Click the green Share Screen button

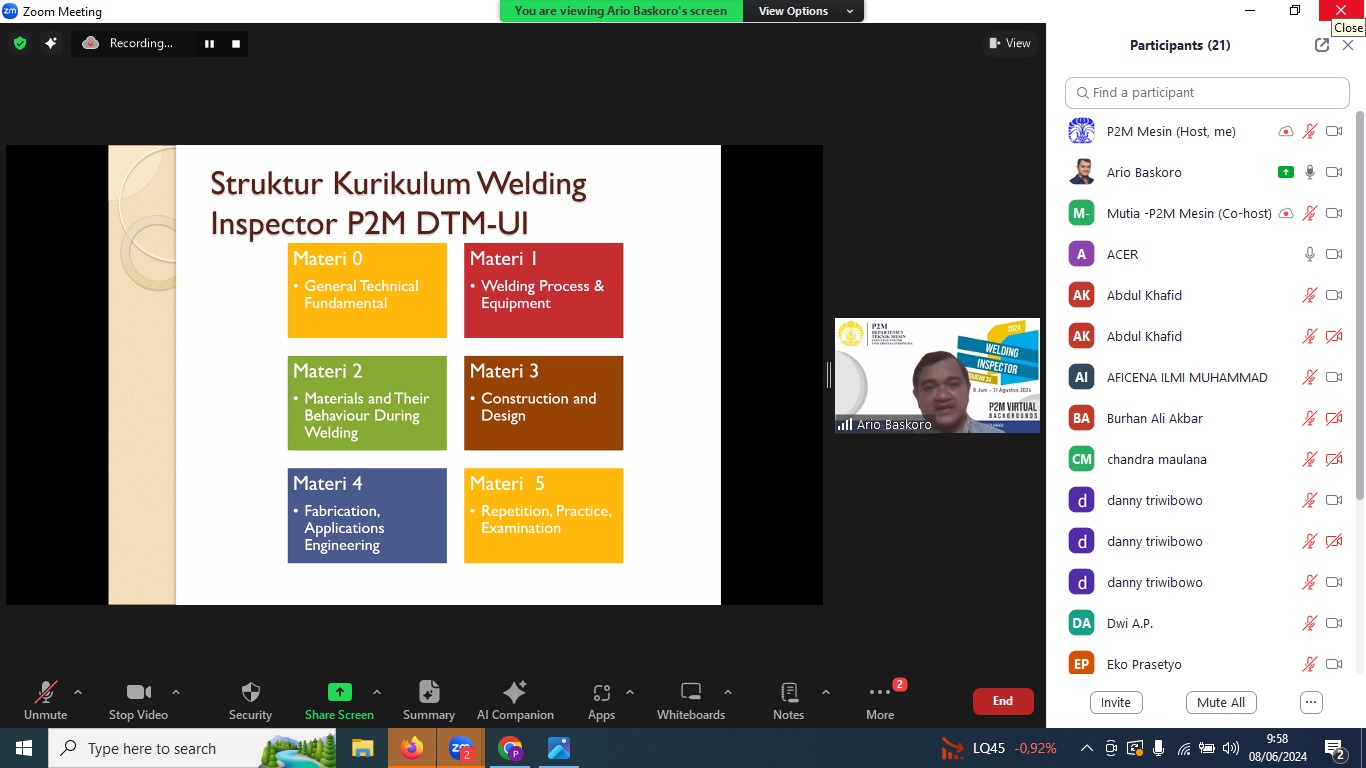339,701
